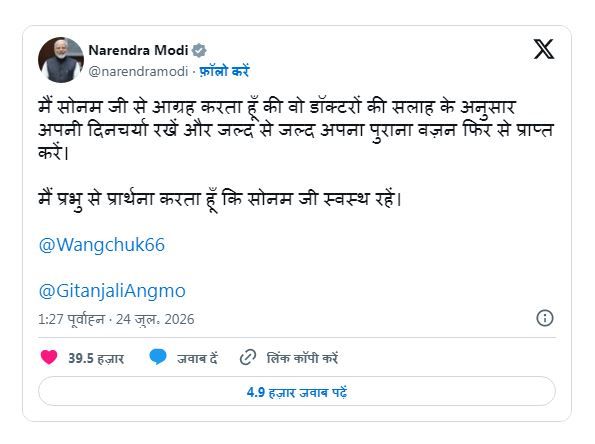The width and height of the screenshot is (595, 444).
Task: Open the circled info icon
Action: click(545, 318)
